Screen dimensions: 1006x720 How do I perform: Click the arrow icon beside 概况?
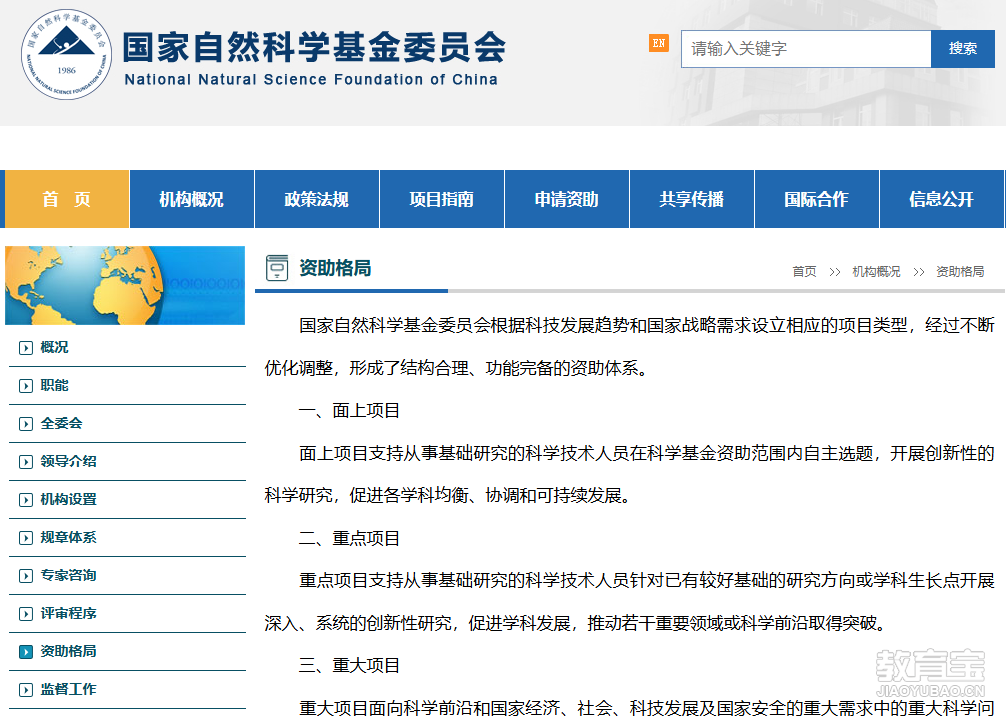tap(26, 348)
